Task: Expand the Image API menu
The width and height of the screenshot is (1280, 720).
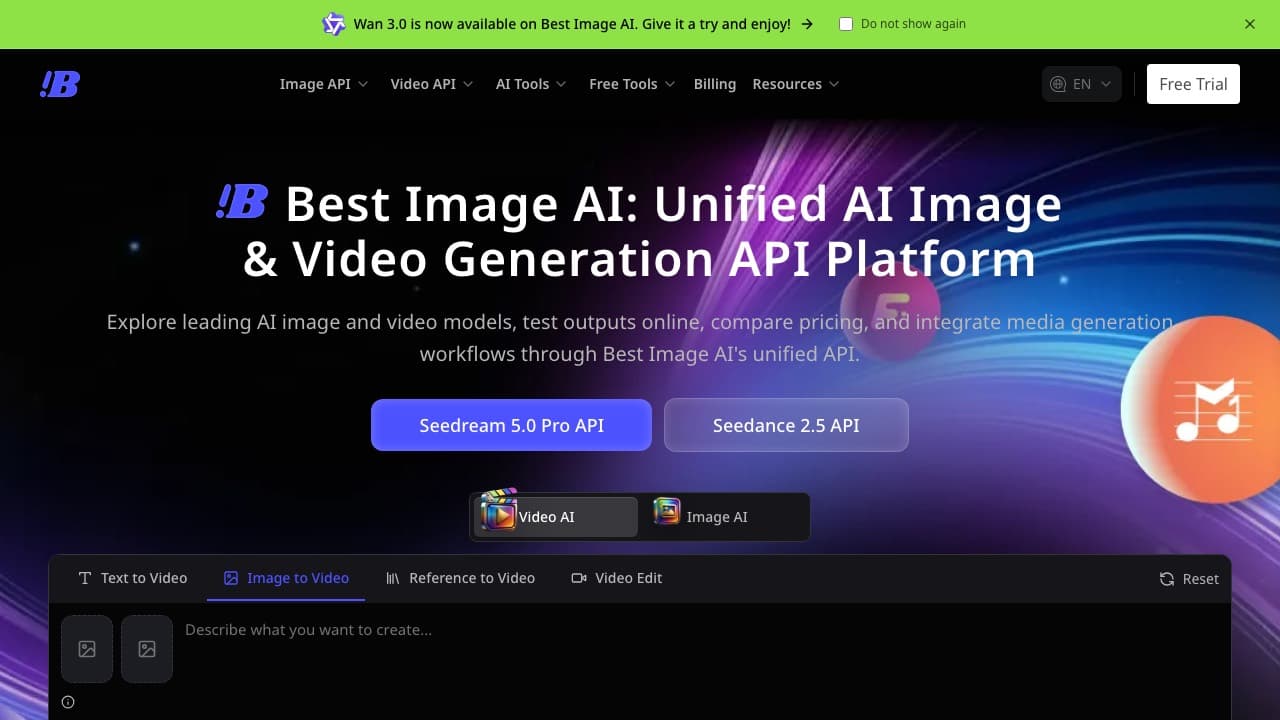Action: 324,84
